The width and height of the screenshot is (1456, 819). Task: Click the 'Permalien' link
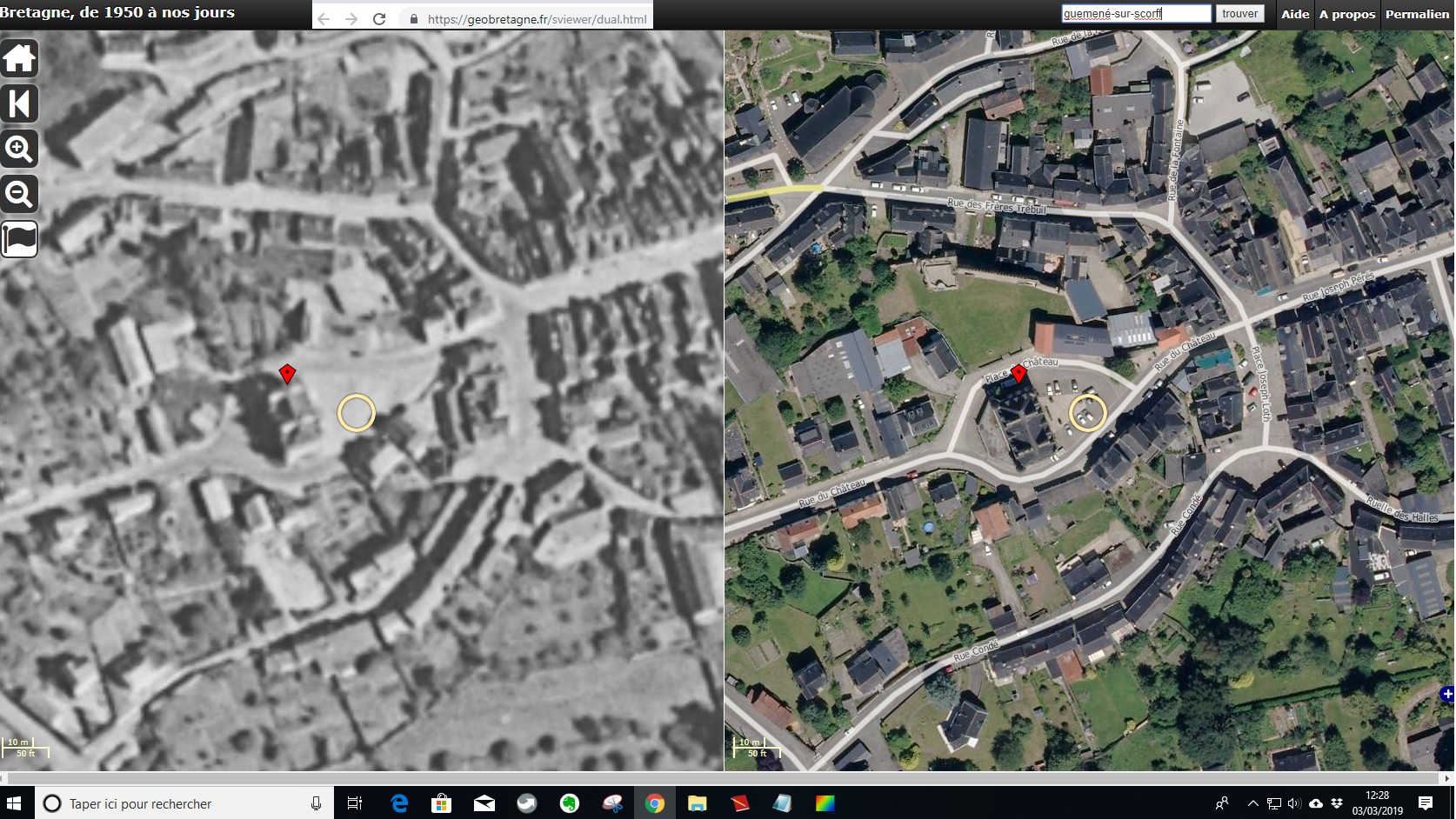(x=1417, y=14)
